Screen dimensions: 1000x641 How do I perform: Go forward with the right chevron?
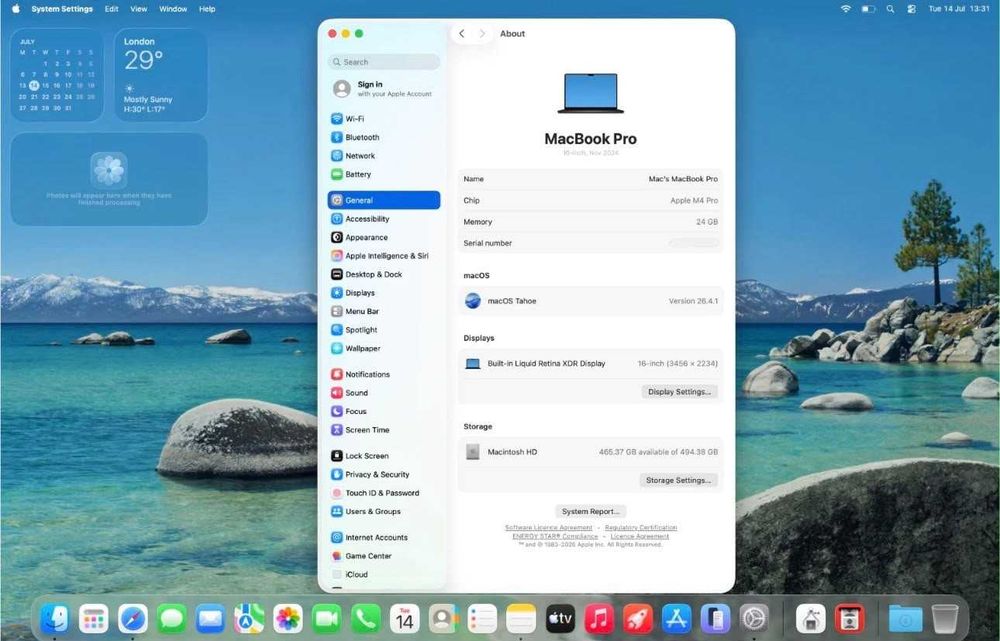482,34
